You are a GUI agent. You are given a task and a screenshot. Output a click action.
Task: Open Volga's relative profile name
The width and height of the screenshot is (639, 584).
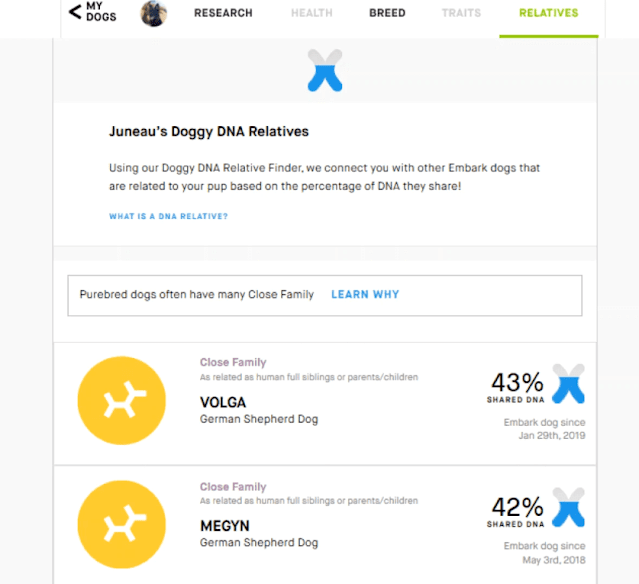click(x=223, y=403)
